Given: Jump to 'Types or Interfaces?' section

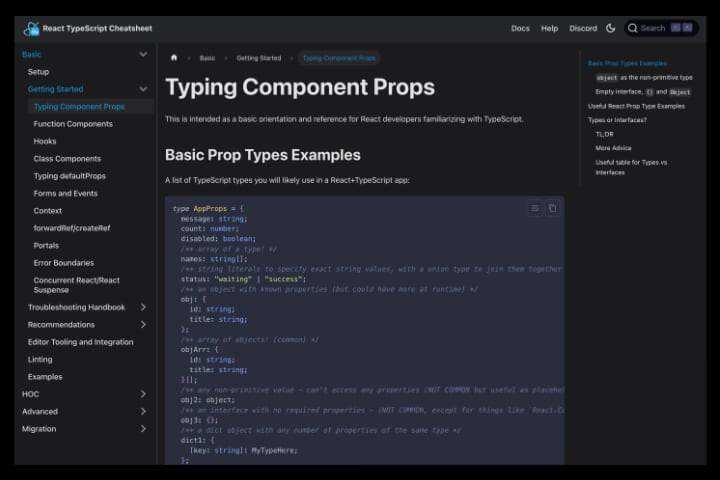Looking at the screenshot, I should [617, 120].
